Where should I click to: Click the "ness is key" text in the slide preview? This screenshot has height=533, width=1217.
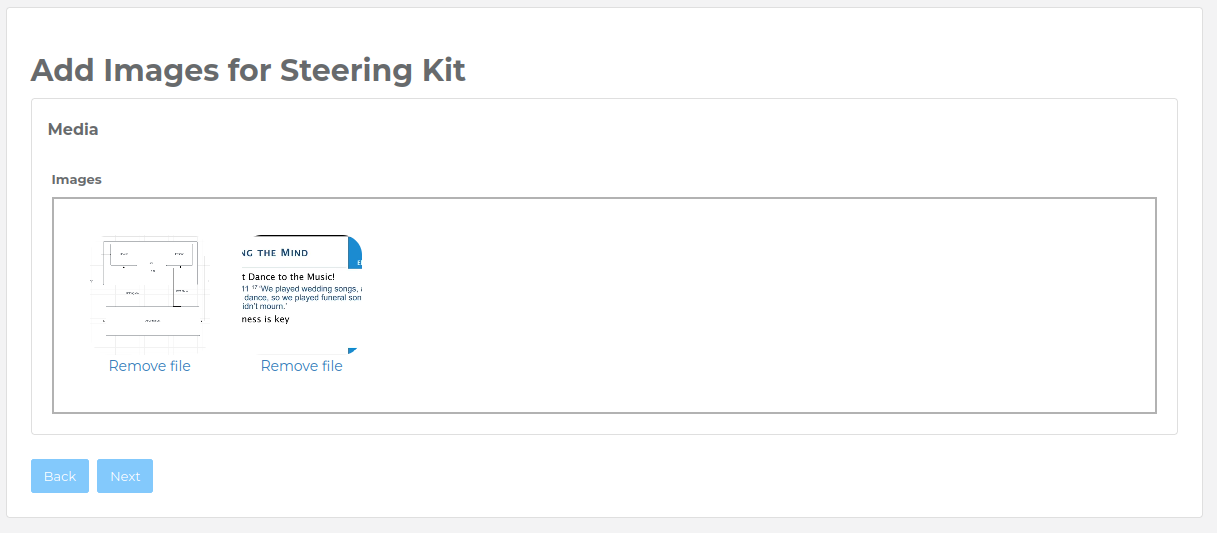(x=265, y=319)
